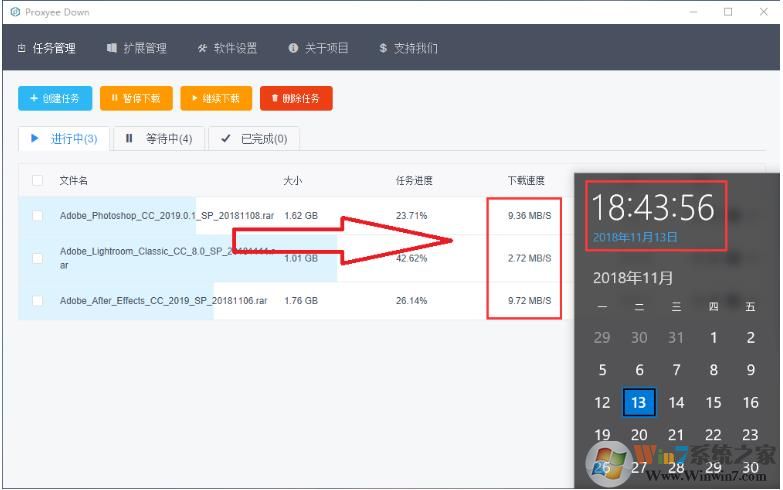Check the Adobe_Lightroom_Classic row checkbox
The width and height of the screenshot is (783, 490).
37,258
